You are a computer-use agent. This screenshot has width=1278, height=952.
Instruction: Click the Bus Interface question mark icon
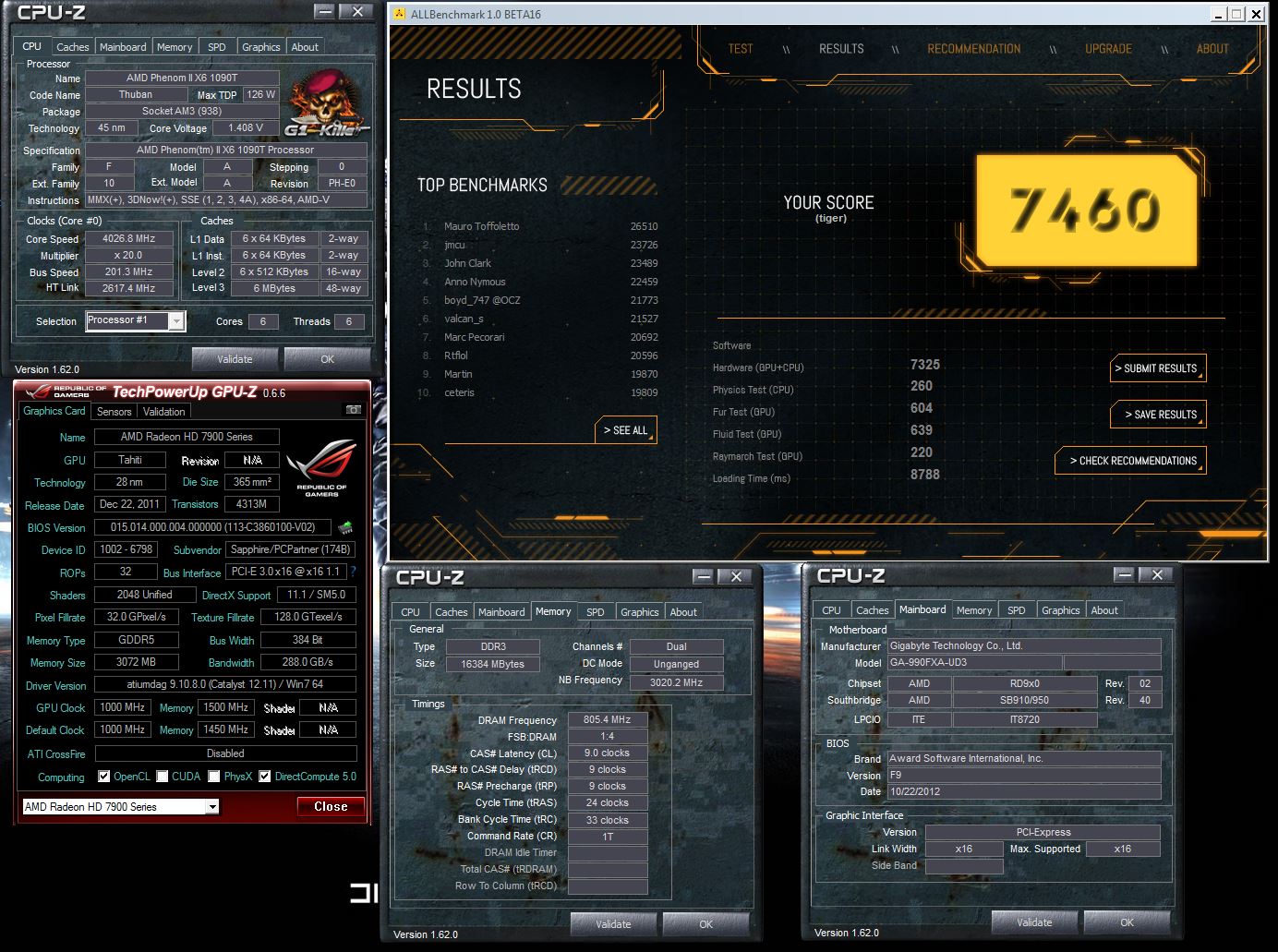(x=353, y=572)
